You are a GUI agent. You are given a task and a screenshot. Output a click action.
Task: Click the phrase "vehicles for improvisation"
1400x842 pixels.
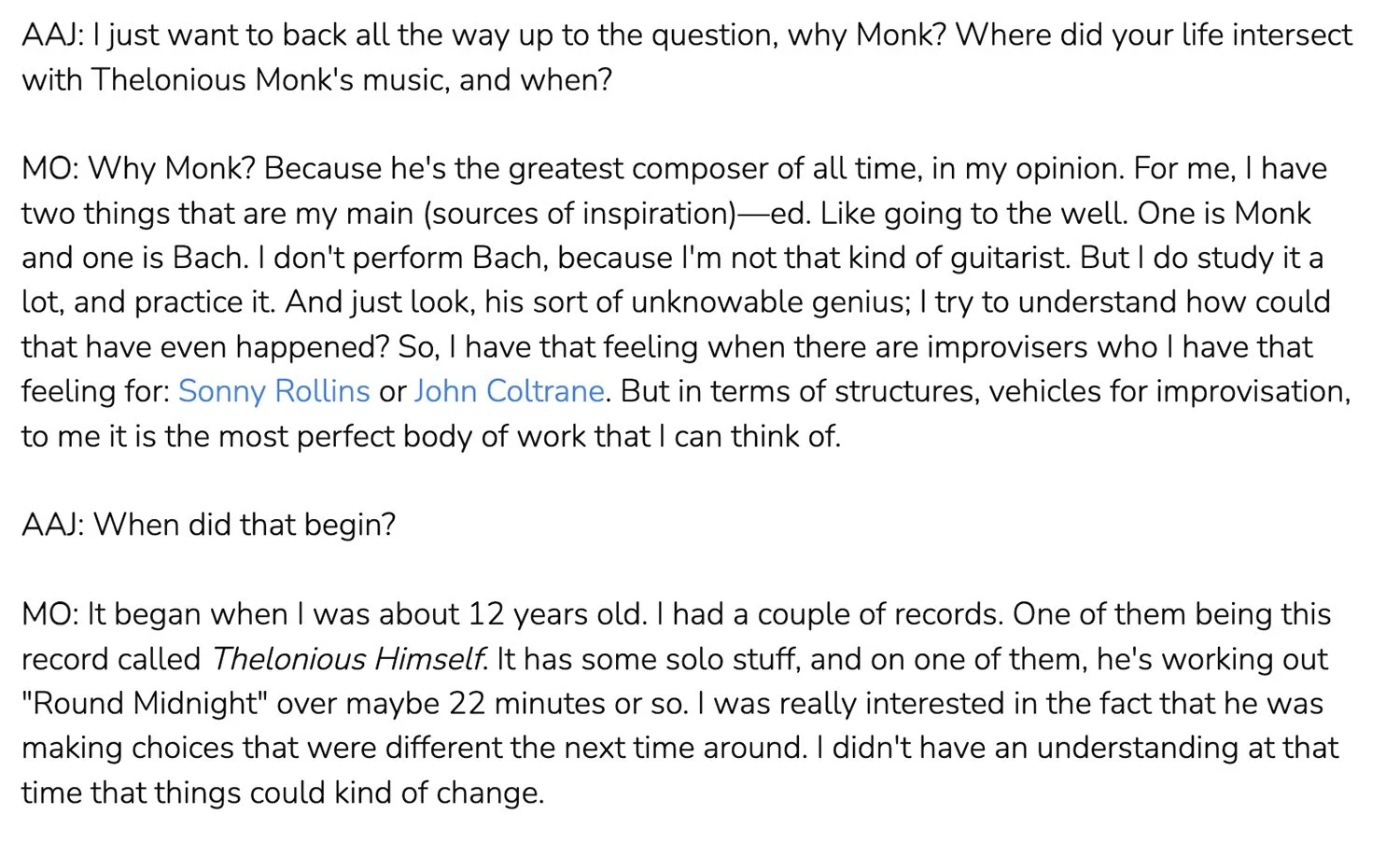coord(1169,391)
